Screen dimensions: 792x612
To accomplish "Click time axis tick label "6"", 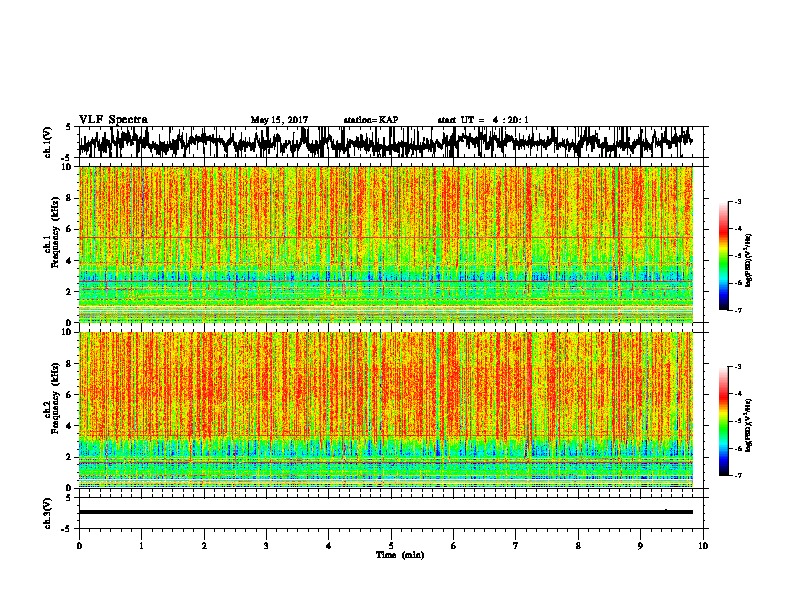I will coord(453,546).
